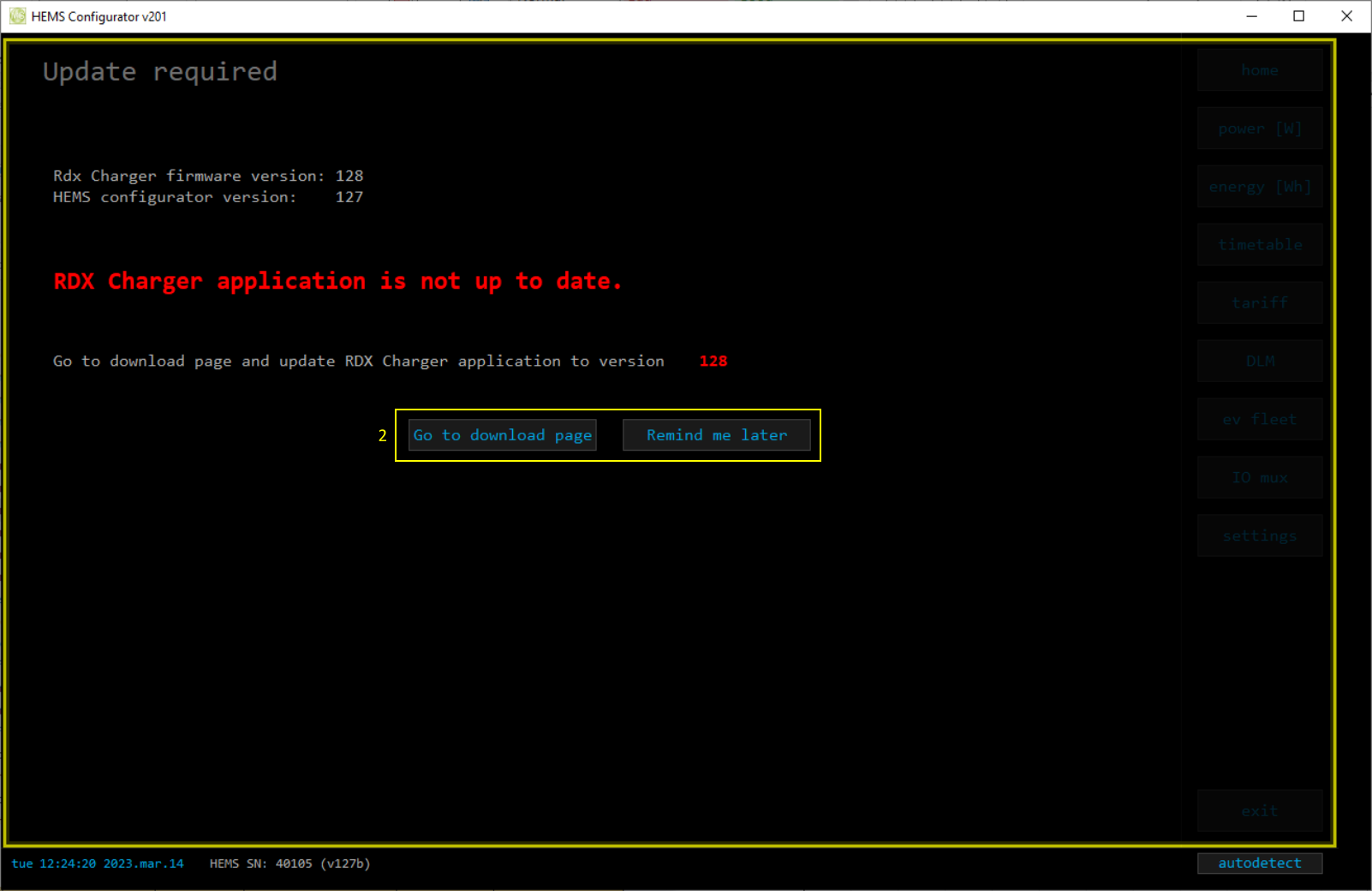Click Go to download page button
This screenshot has height=891, width=1372.
(x=503, y=435)
